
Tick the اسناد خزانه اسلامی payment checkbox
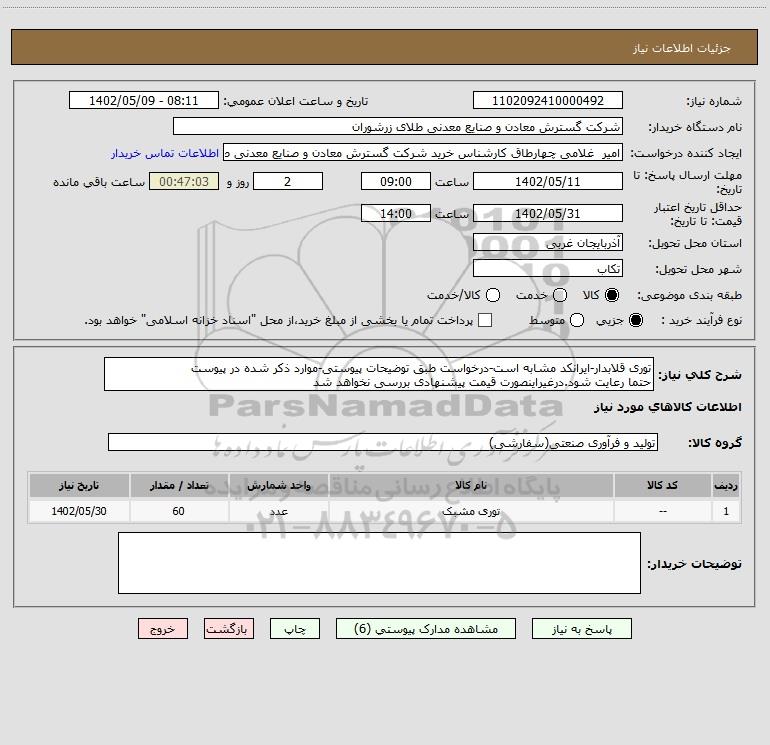(x=485, y=320)
